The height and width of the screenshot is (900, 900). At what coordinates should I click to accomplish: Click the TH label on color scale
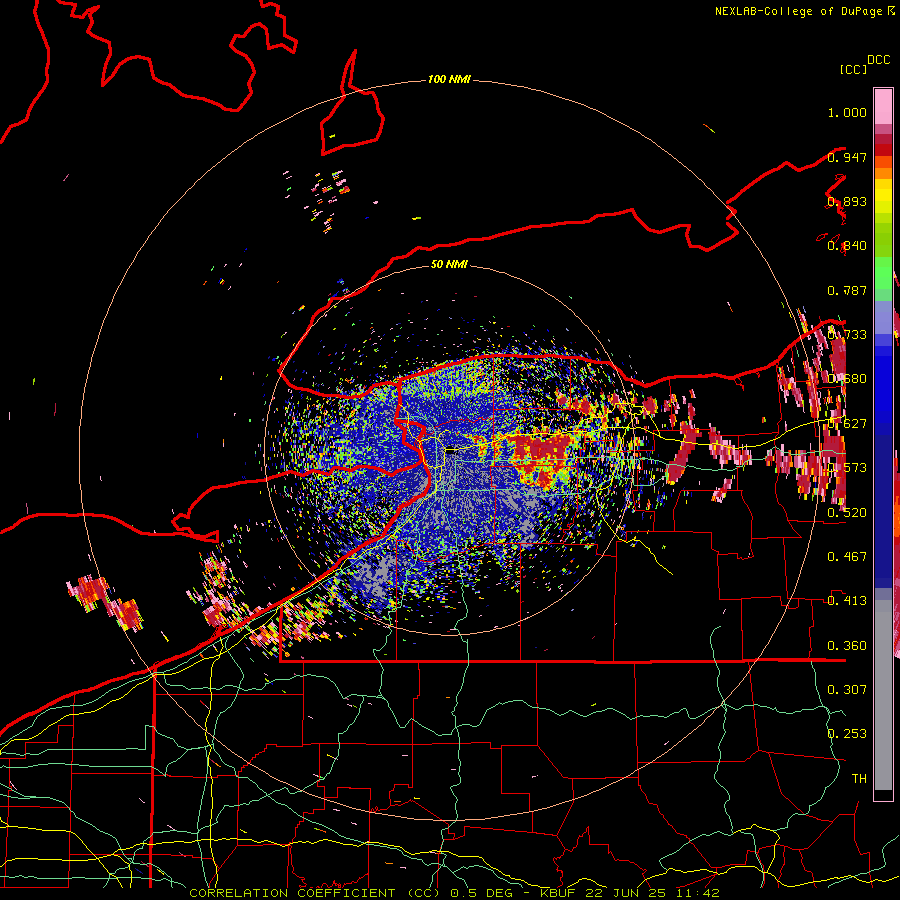tap(859, 778)
